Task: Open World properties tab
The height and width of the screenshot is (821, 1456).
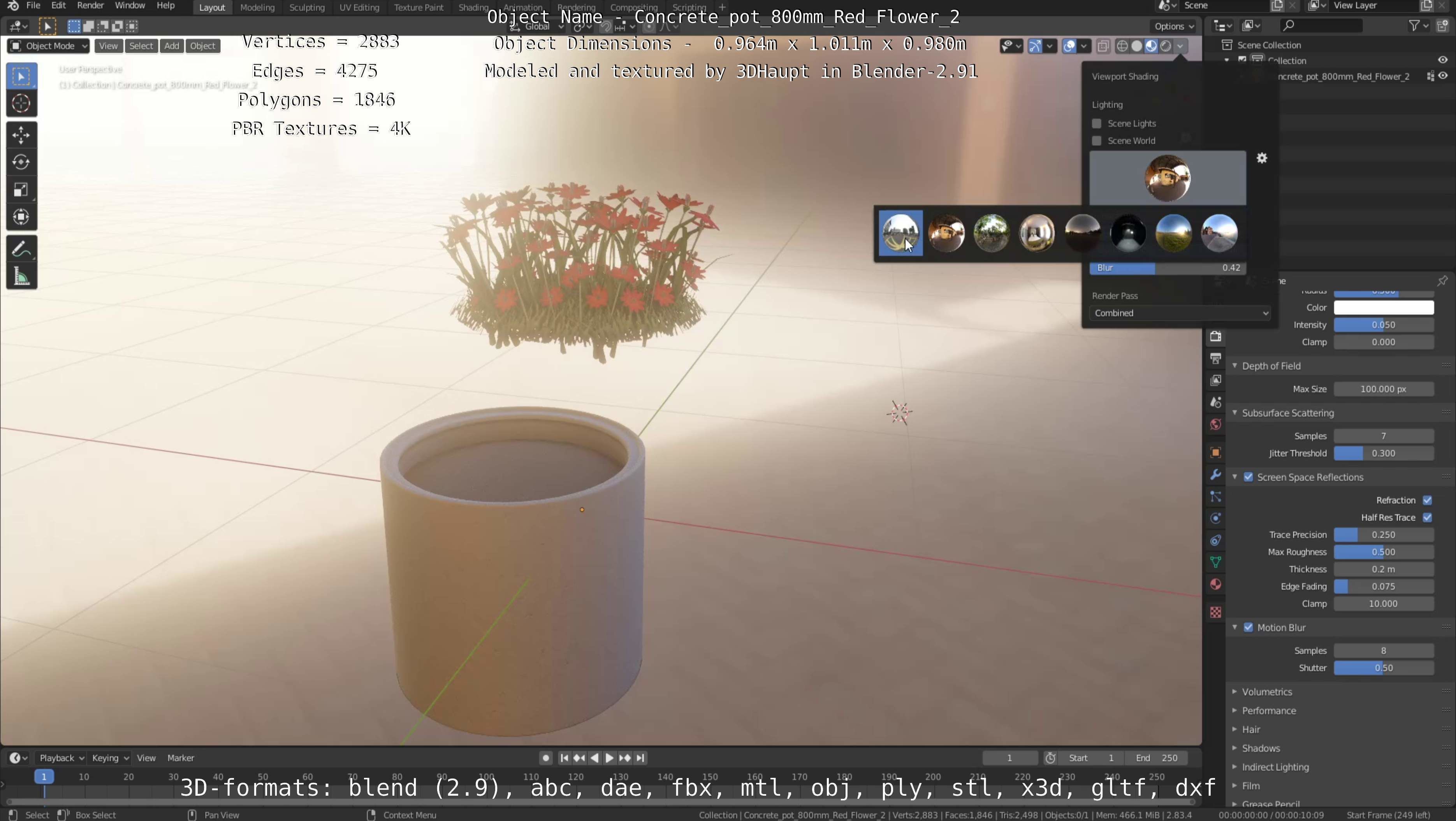Action: pos(1216,424)
